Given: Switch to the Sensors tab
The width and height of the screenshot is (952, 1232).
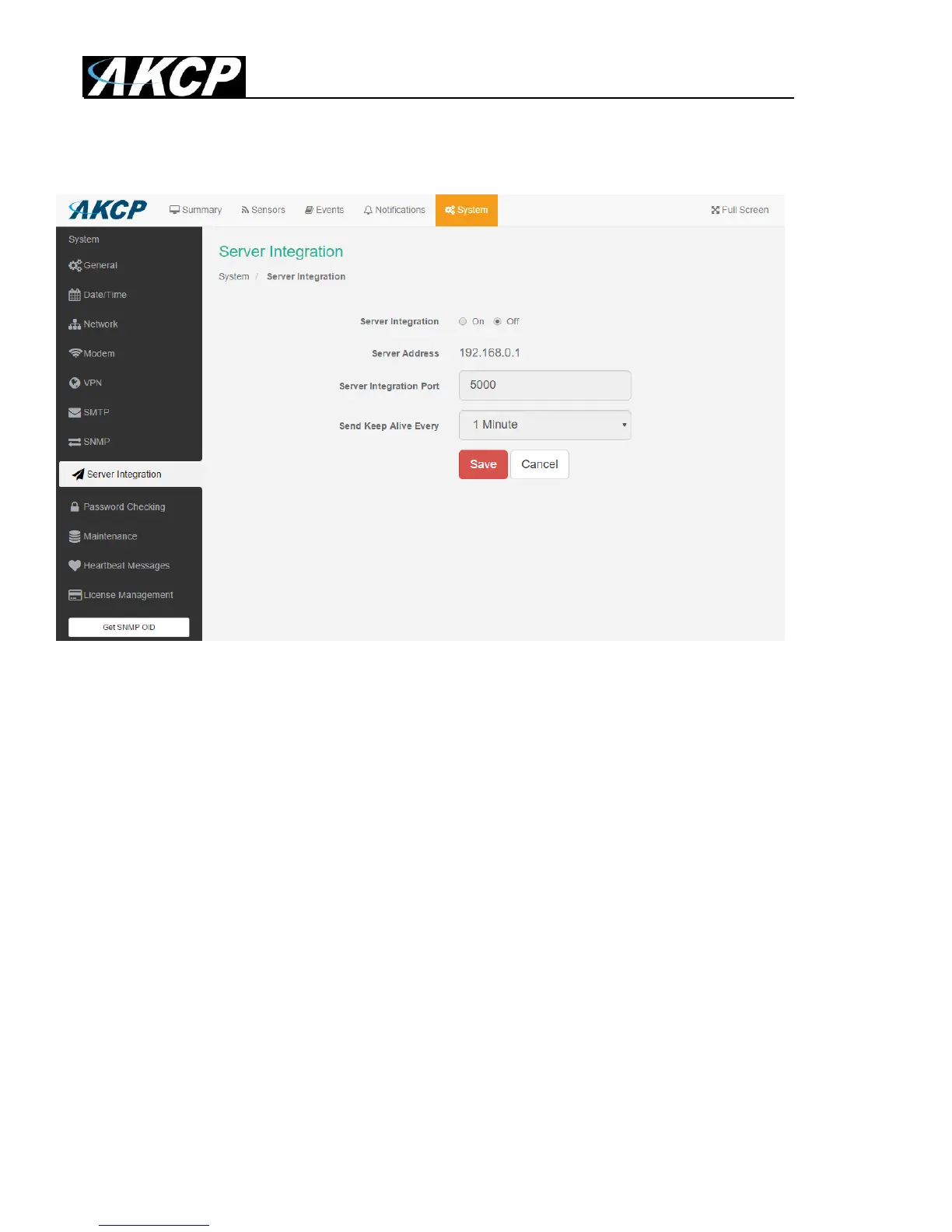Looking at the screenshot, I should click(x=263, y=210).
